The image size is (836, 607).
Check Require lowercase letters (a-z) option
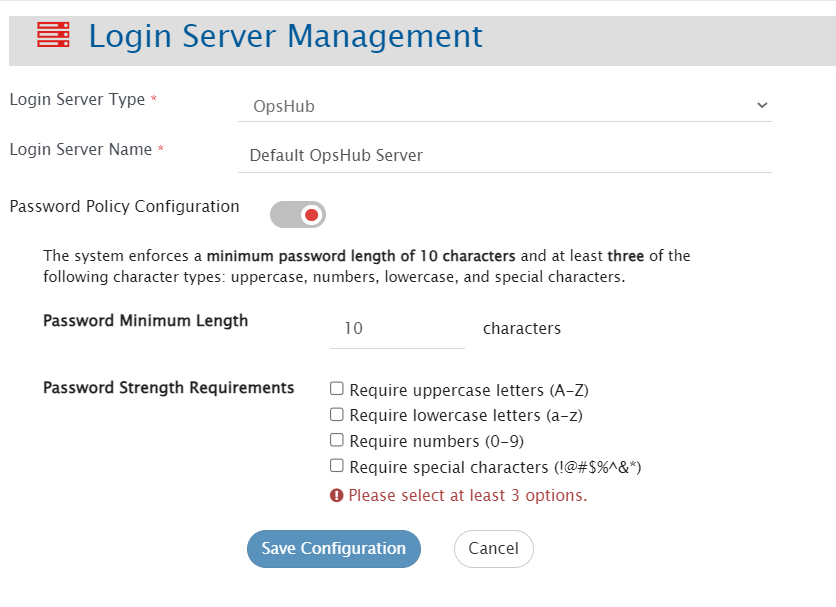tap(337, 415)
